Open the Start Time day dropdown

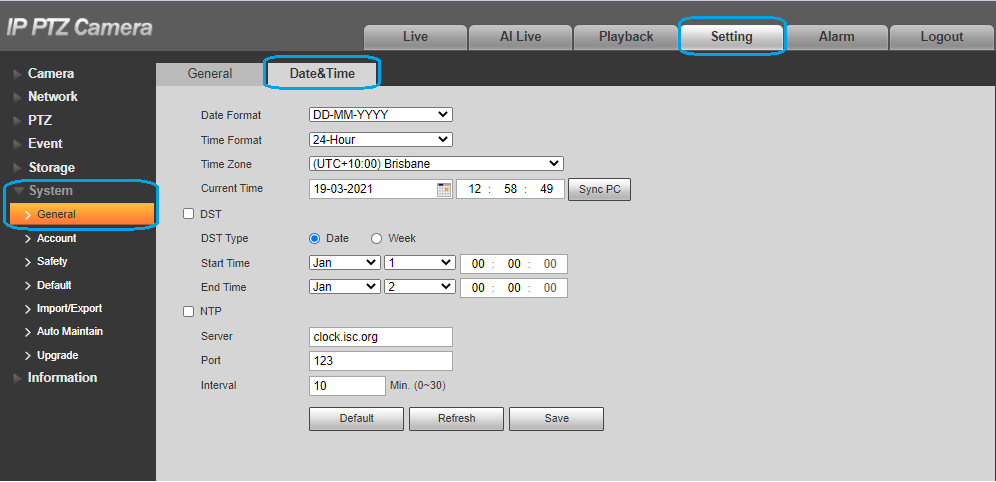420,263
